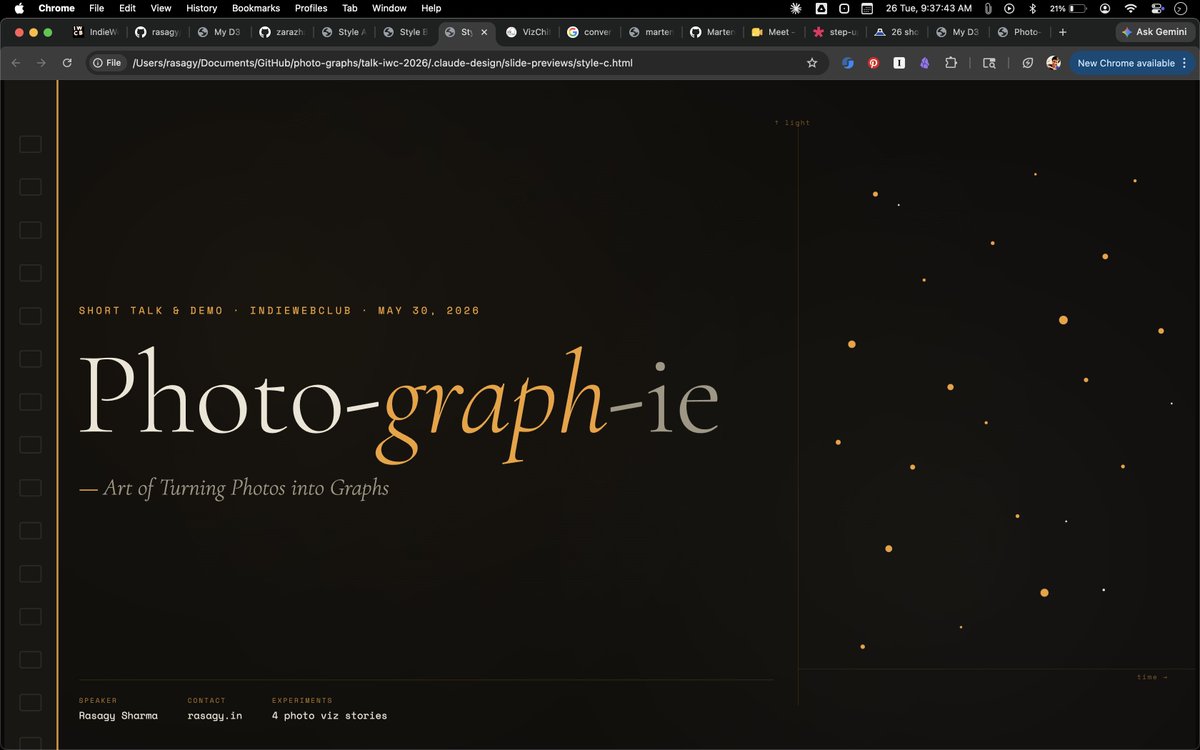This screenshot has height=750, width=1200.
Task: Open a new tab with plus button
Action: (1062, 32)
